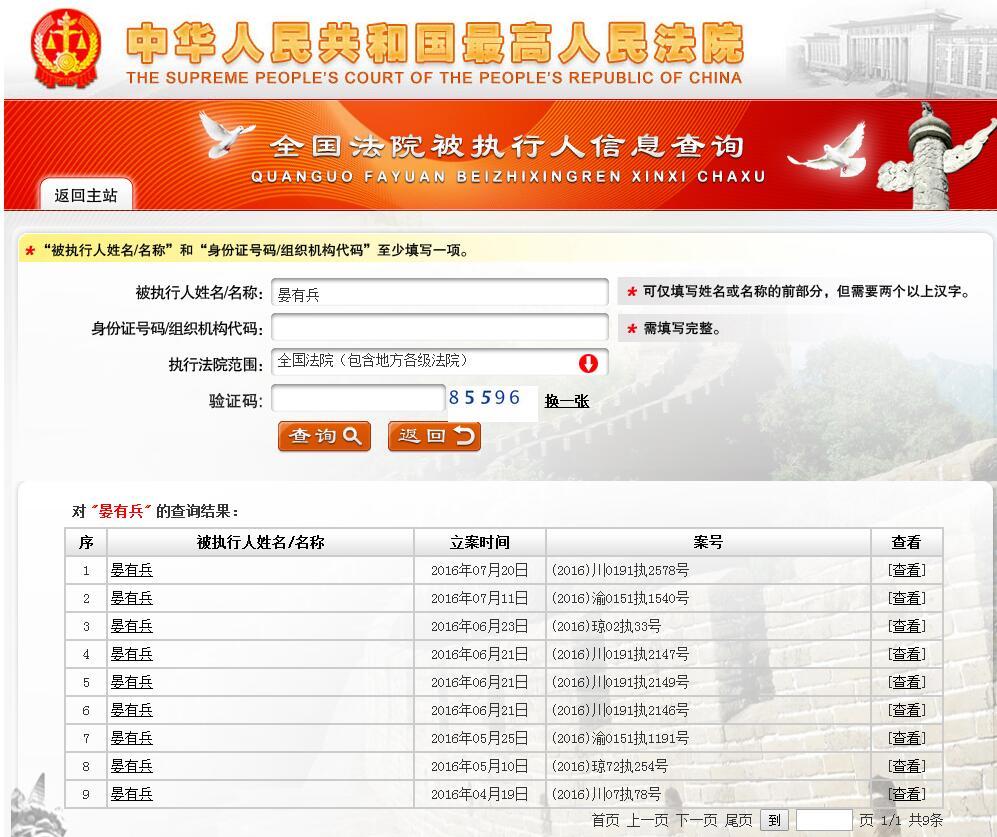
Task: Click the 全国法院被执行人信息查询 banner title
Action: pos(507,146)
